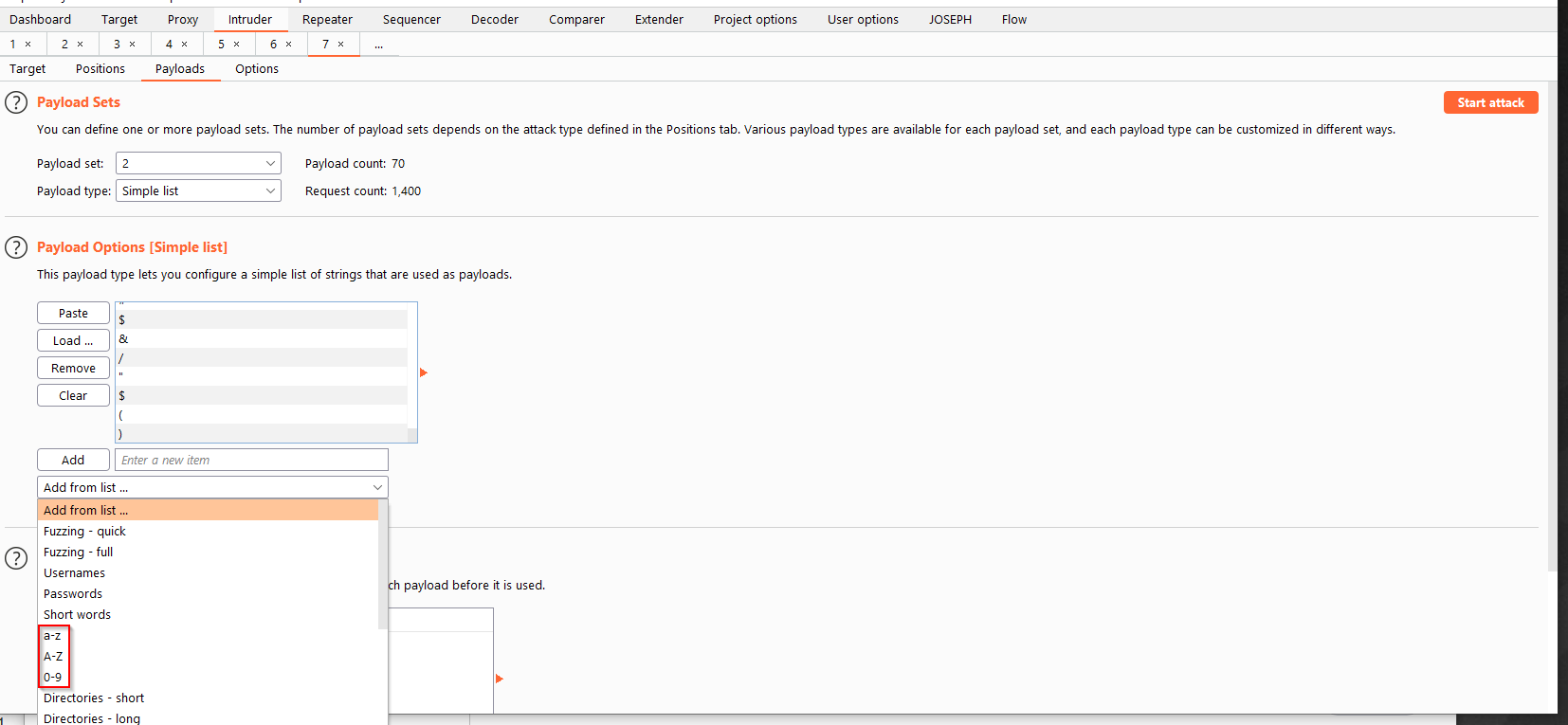Open User options tab
Screen dimensions: 1568x725
(x=863, y=20)
